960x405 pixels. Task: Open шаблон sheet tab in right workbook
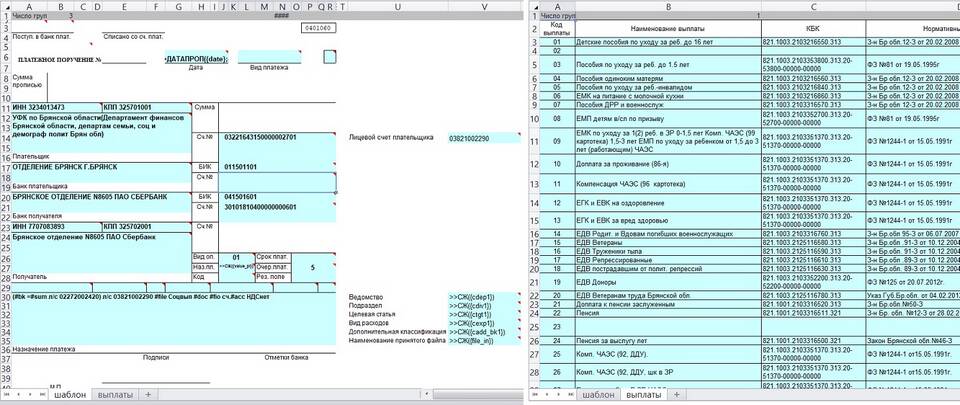click(599, 395)
